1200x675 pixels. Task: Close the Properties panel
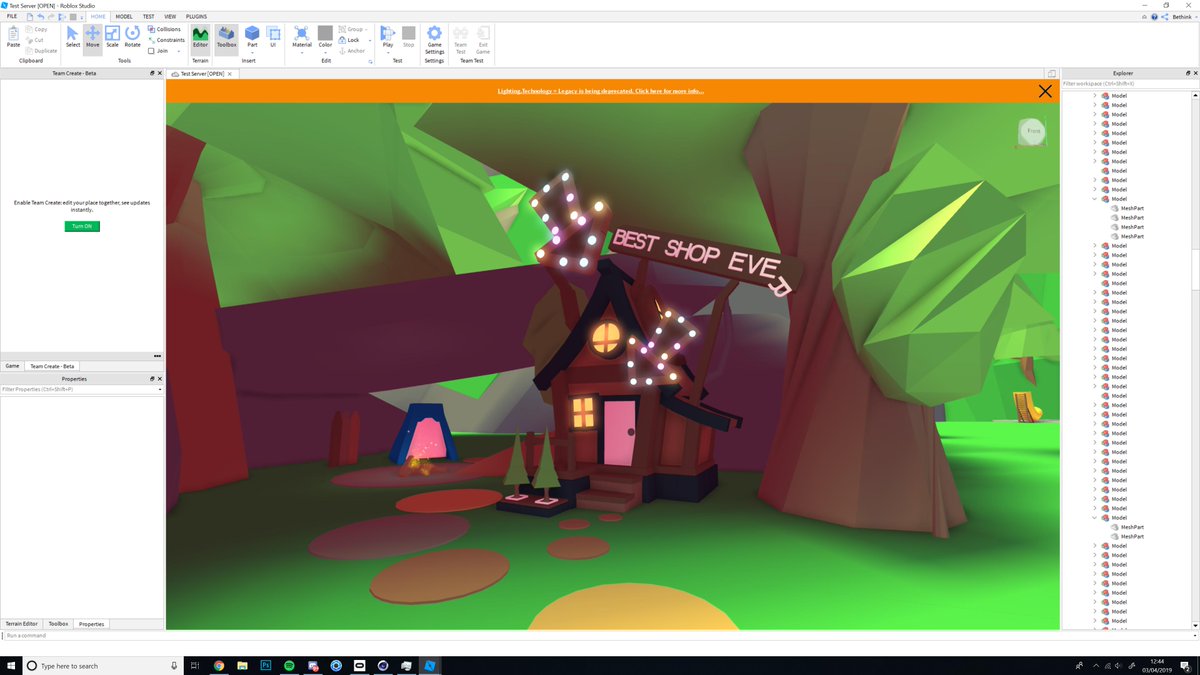[160, 379]
